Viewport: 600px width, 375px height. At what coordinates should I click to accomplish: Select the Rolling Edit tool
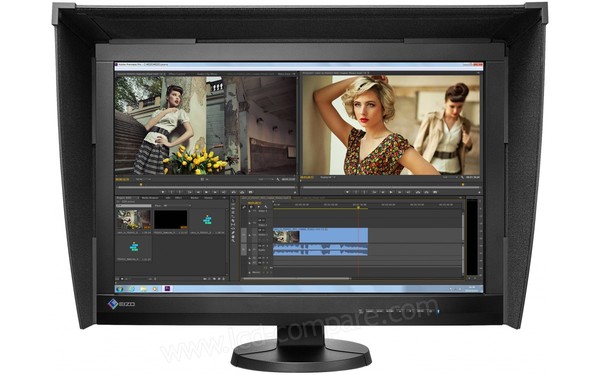pyautogui.click(x=233, y=213)
